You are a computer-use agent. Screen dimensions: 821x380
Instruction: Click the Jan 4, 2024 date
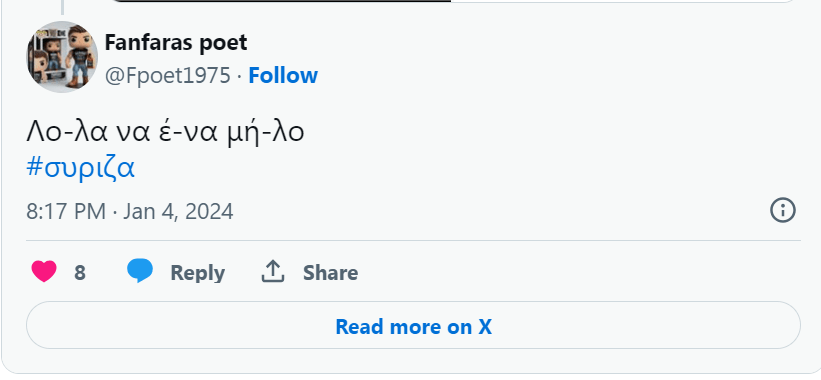pyautogui.click(x=178, y=212)
